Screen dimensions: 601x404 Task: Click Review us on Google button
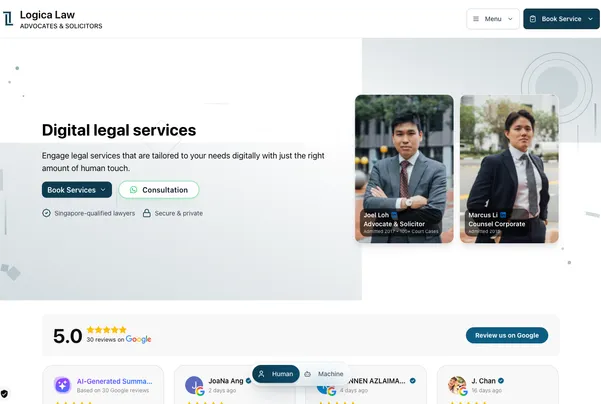coord(507,335)
